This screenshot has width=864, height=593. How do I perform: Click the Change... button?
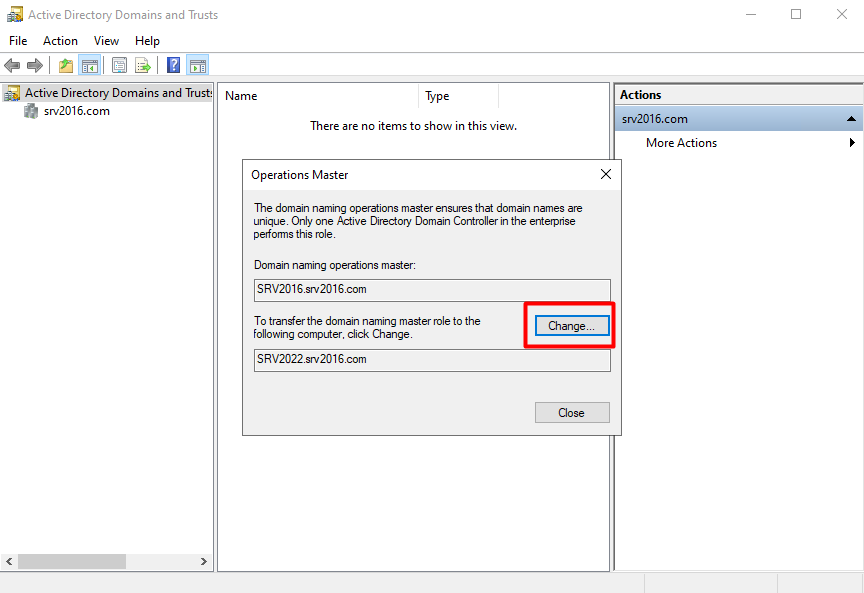[572, 326]
